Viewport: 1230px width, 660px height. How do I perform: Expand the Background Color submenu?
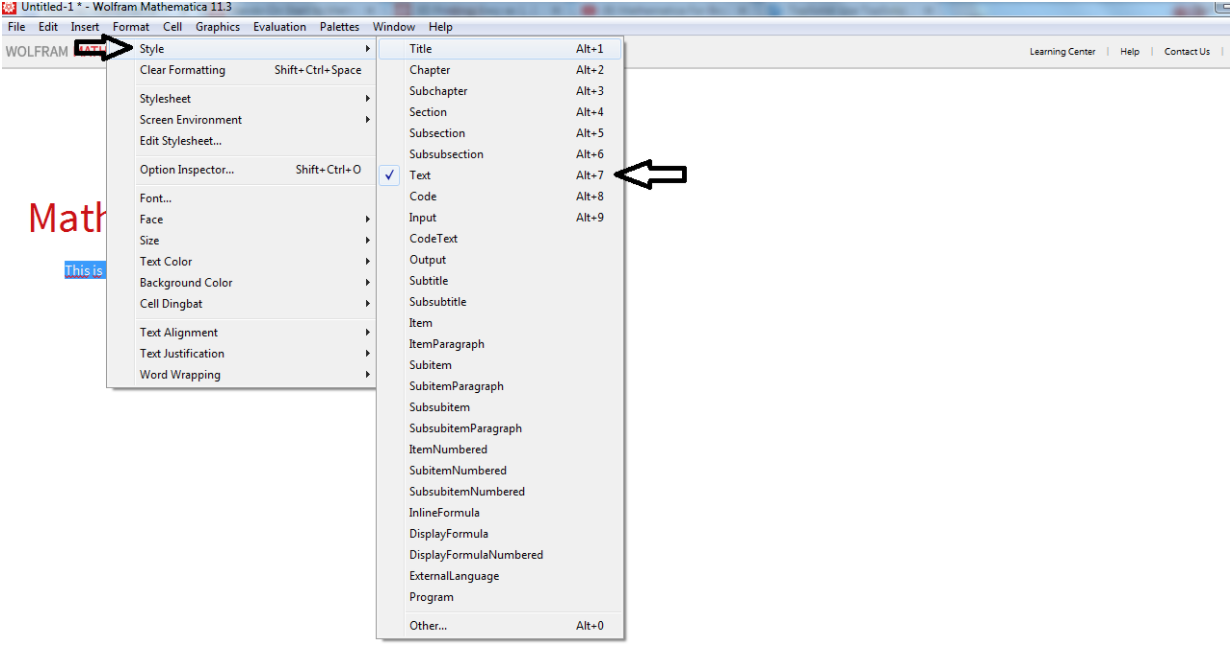click(x=242, y=283)
